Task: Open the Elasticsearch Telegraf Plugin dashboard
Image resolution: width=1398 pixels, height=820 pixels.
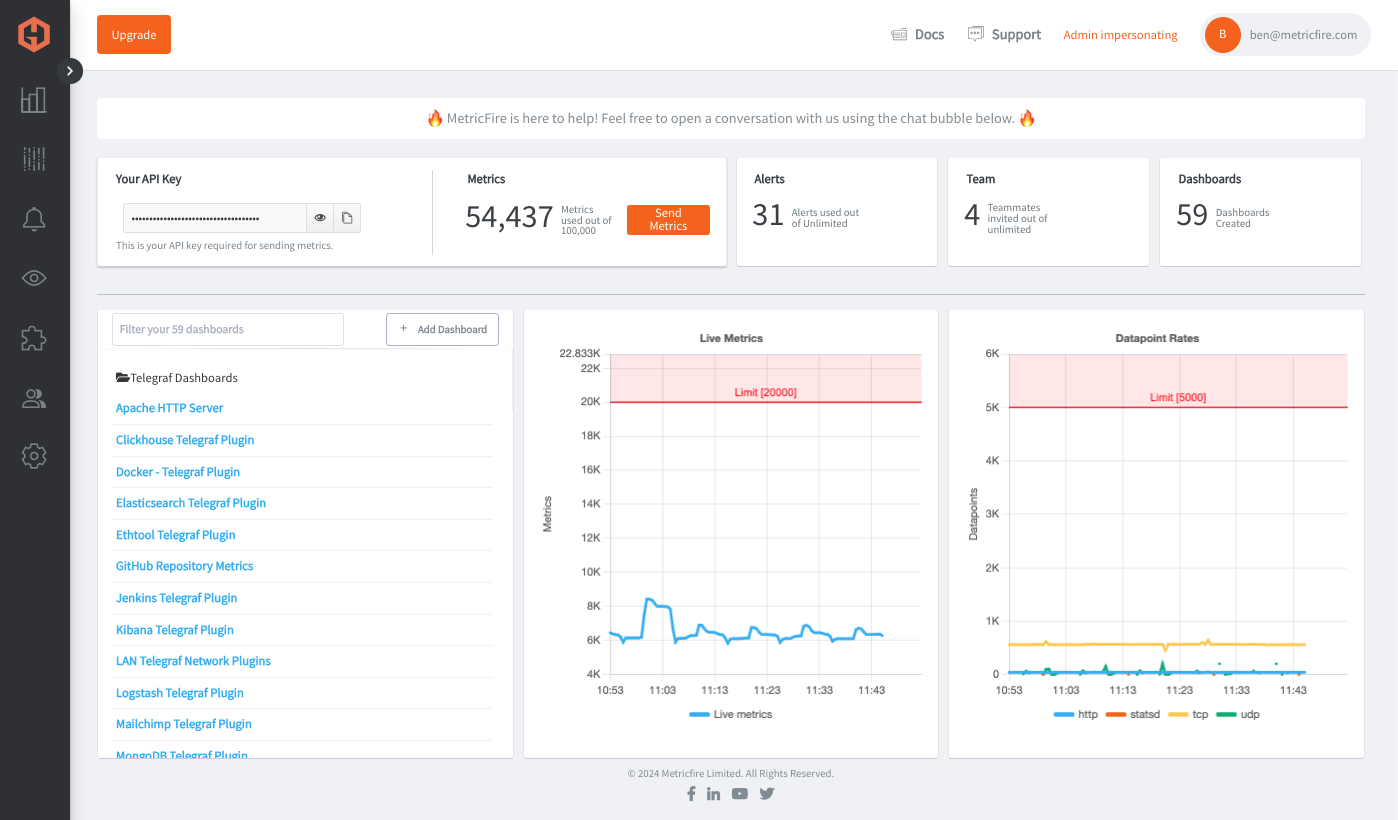Action: pos(191,503)
